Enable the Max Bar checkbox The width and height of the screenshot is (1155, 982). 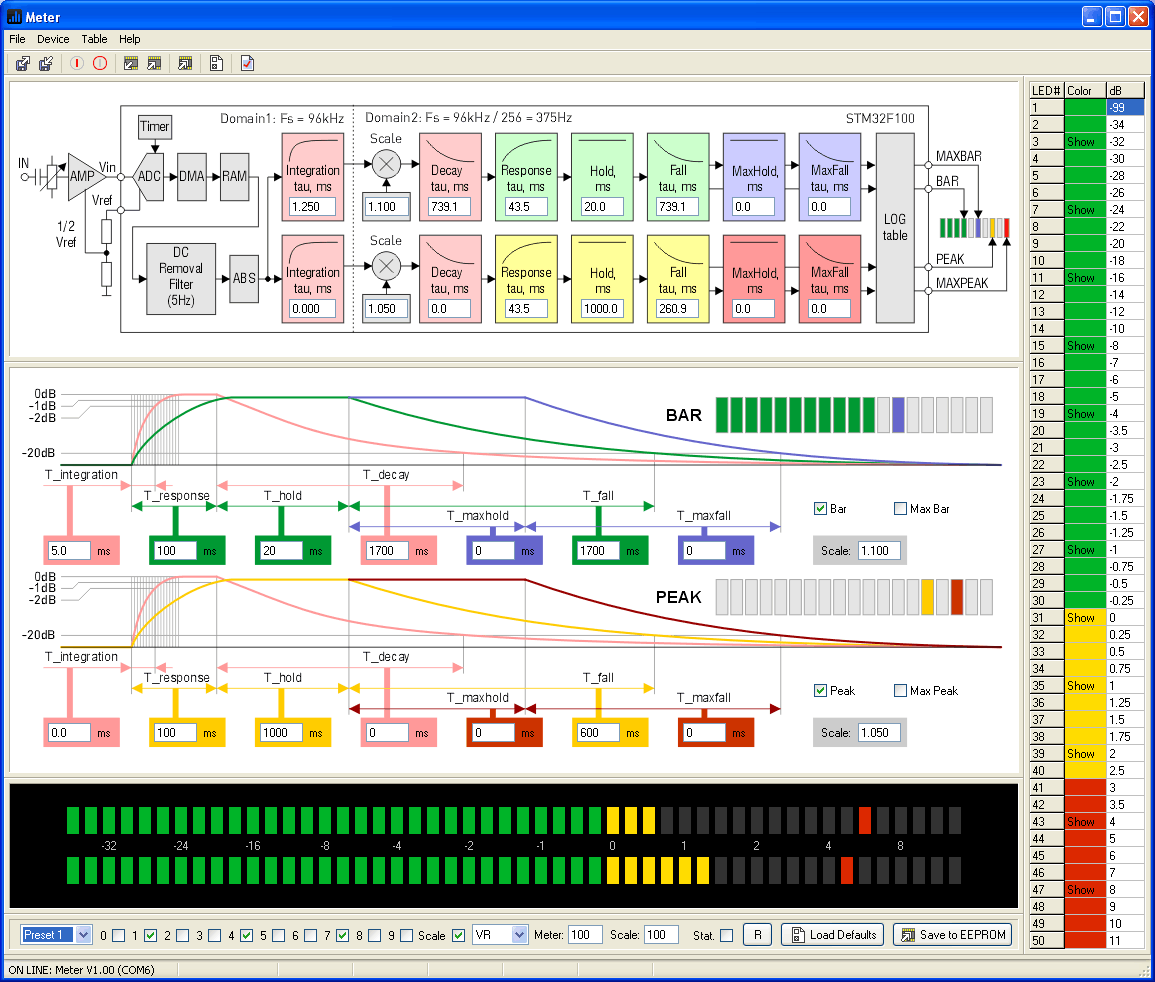(x=899, y=509)
